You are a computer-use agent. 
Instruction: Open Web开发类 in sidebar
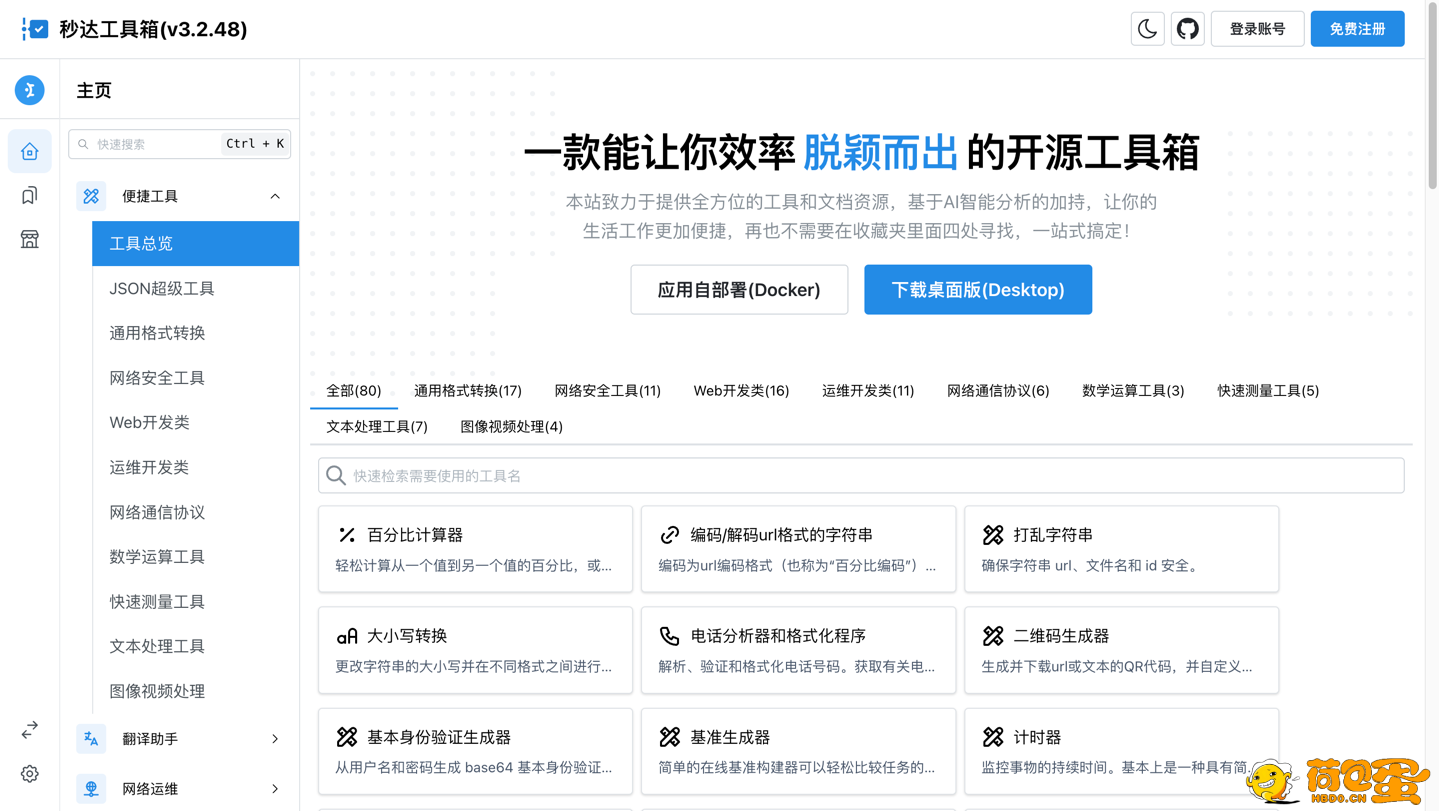tap(196, 423)
